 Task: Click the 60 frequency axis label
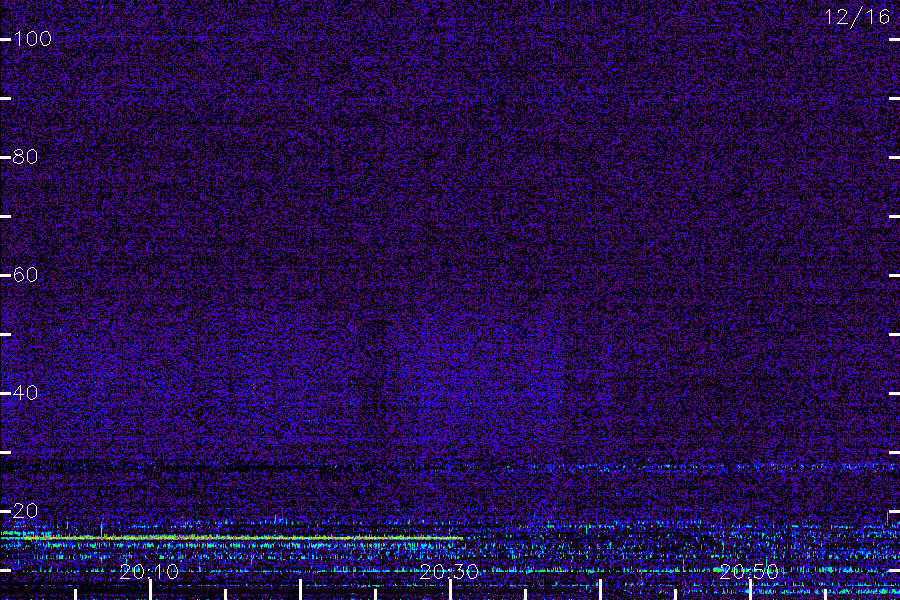[x=25, y=274]
